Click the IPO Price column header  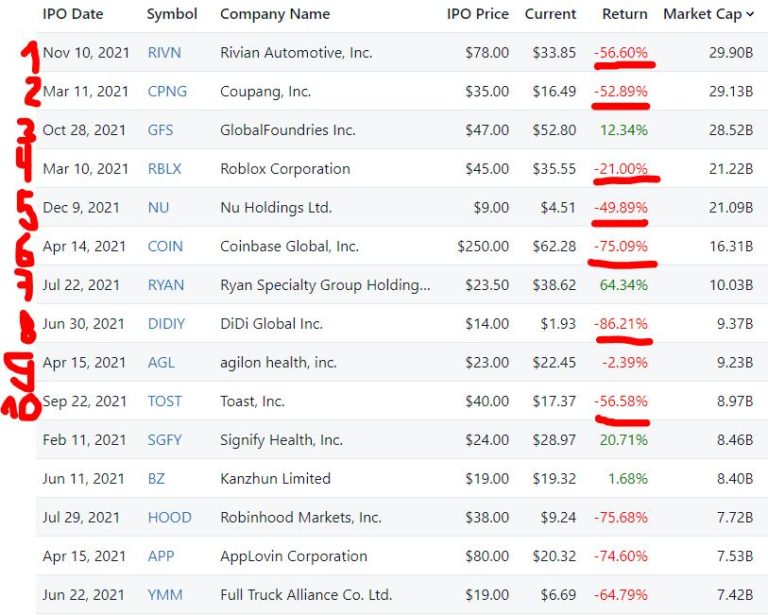coord(477,15)
